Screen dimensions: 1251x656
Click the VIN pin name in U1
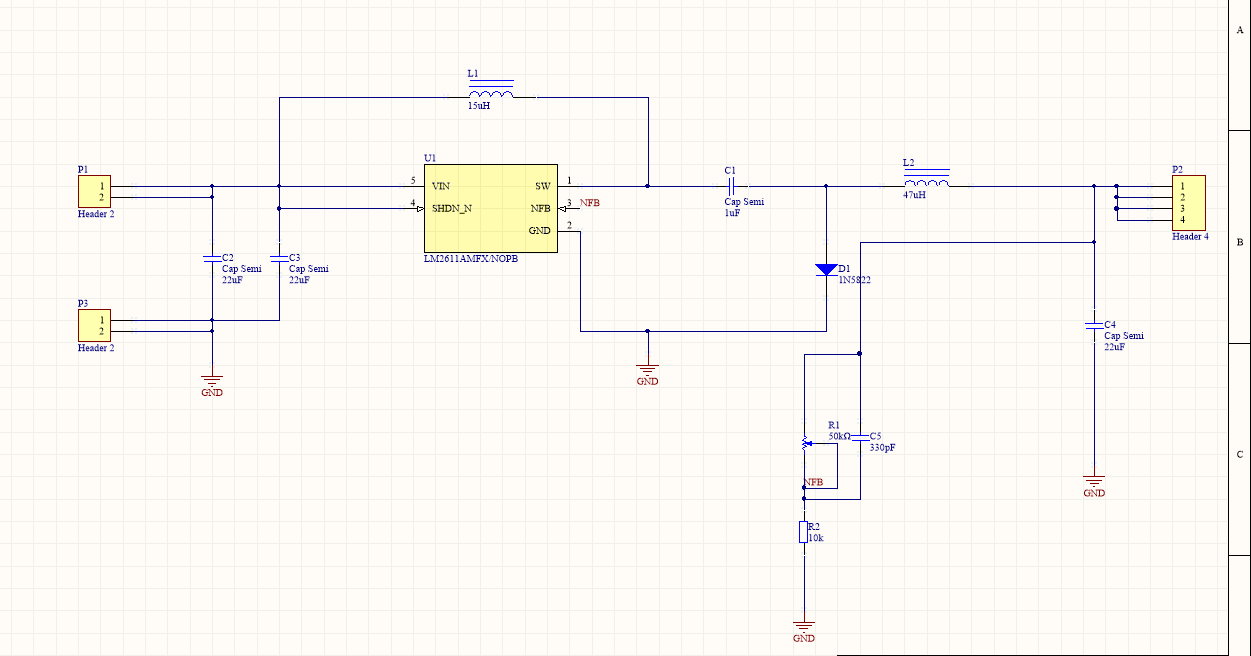coord(440,186)
